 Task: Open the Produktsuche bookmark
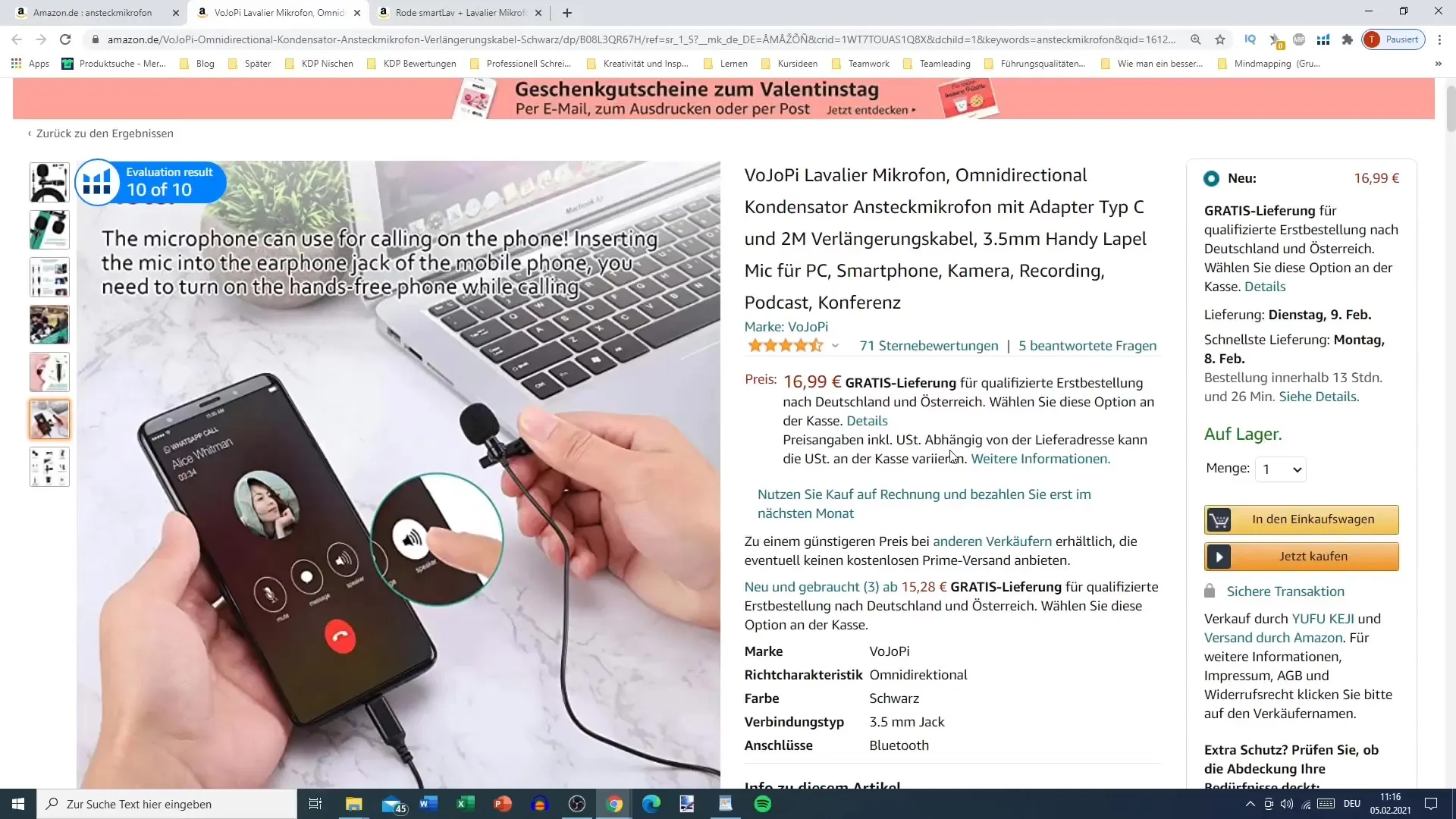click(x=114, y=64)
